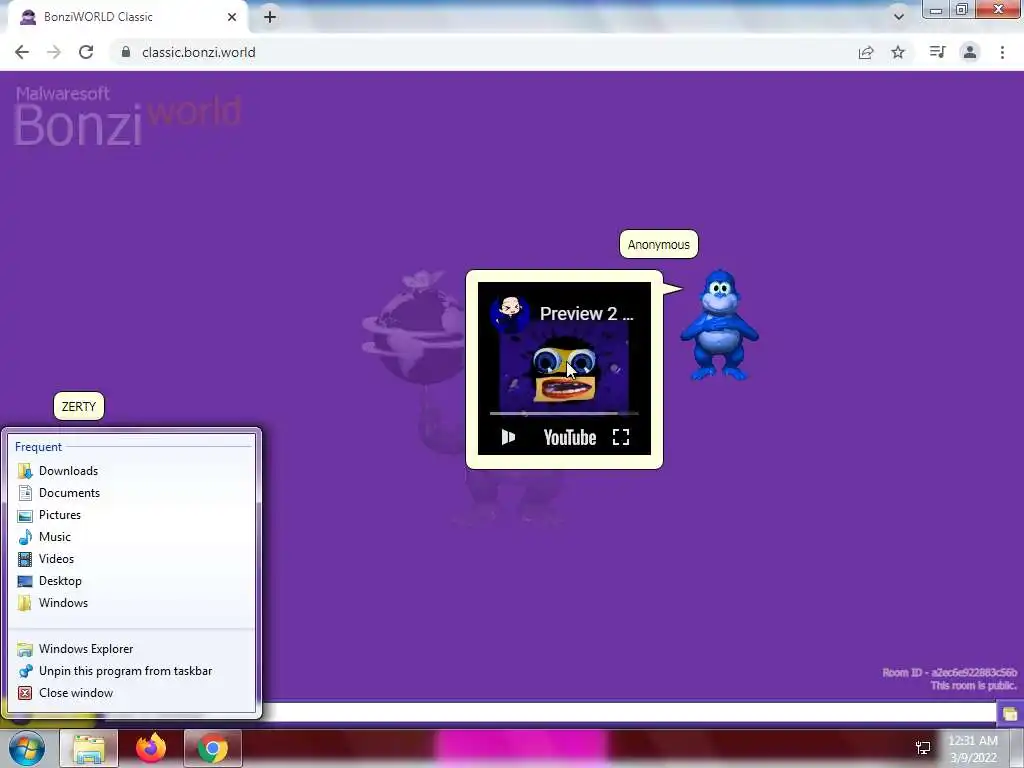The height and width of the screenshot is (768, 1024).
Task: Open the Windows Start button
Action: (x=26, y=748)
